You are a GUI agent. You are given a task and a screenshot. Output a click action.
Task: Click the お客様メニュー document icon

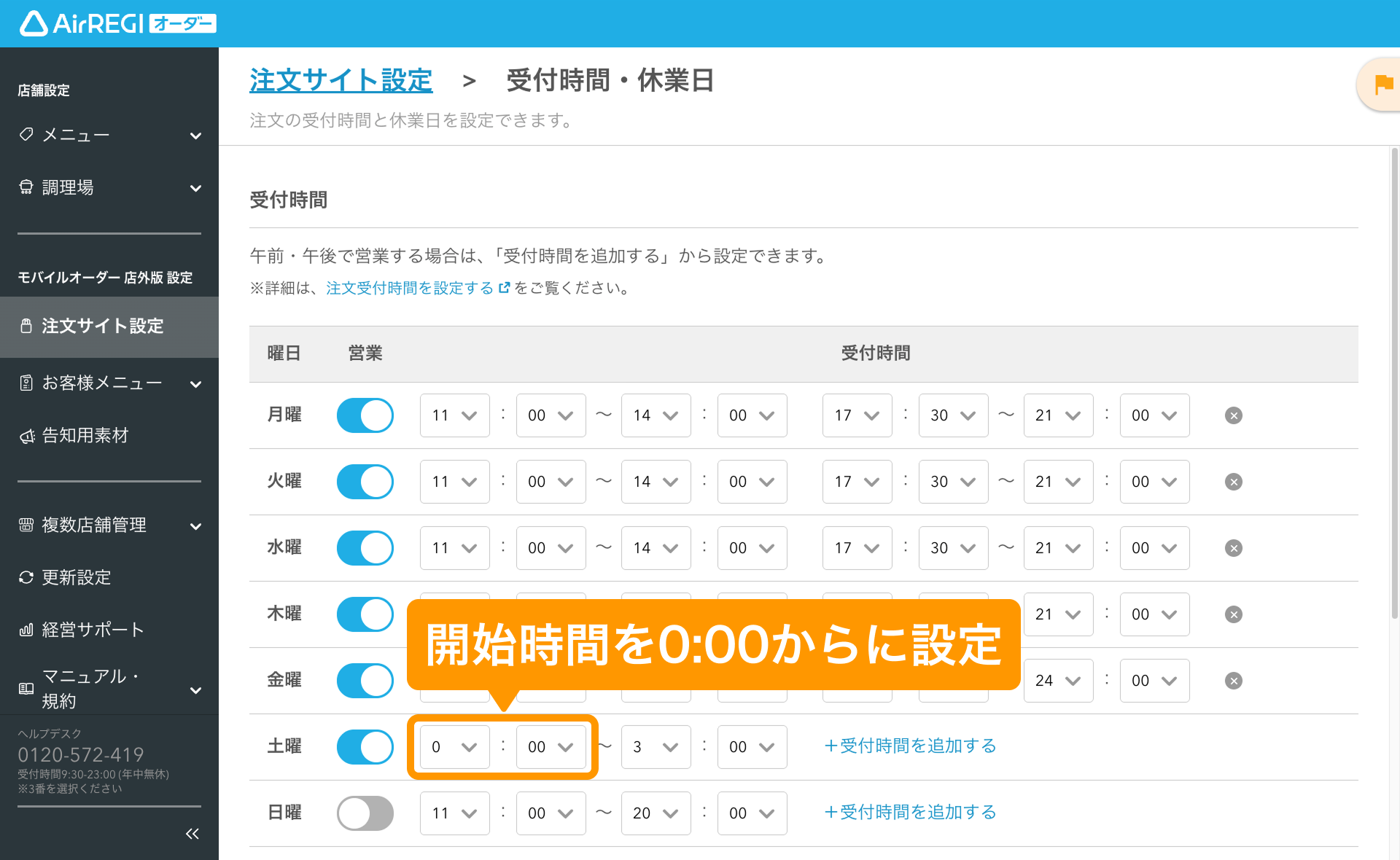pyautogui.click(x=26, y=383)
